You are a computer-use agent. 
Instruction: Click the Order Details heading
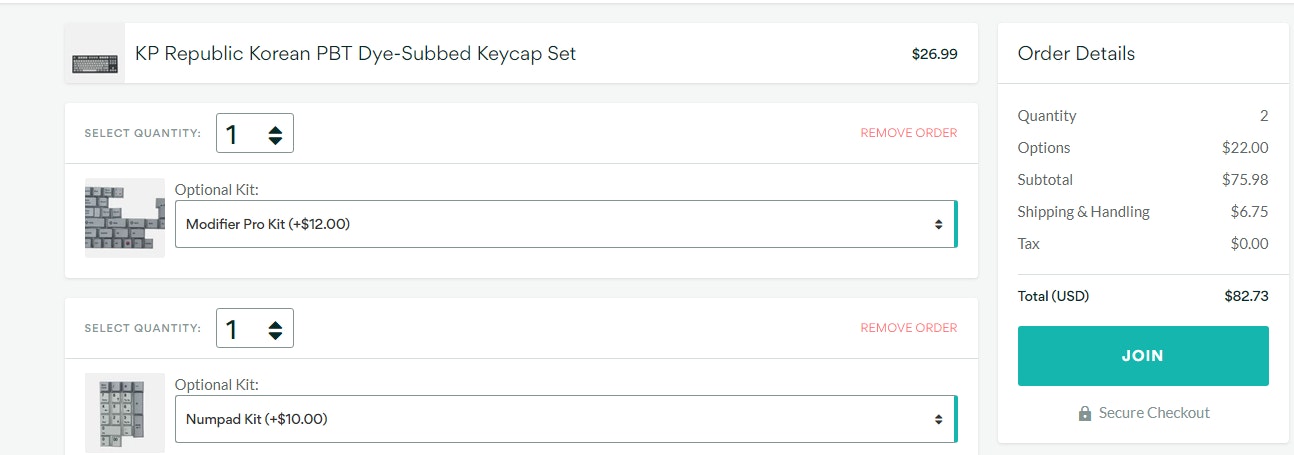click(x=1076, y=54)
